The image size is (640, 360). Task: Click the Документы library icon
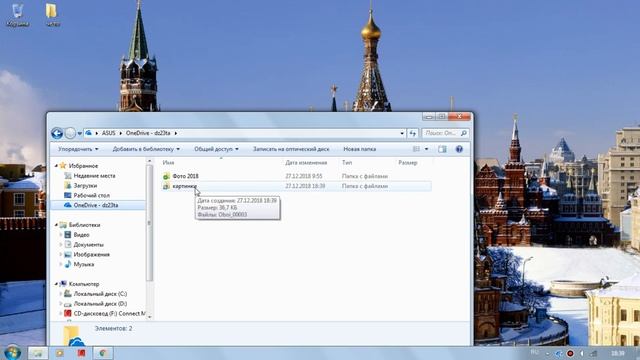click(x=68, y=244)
